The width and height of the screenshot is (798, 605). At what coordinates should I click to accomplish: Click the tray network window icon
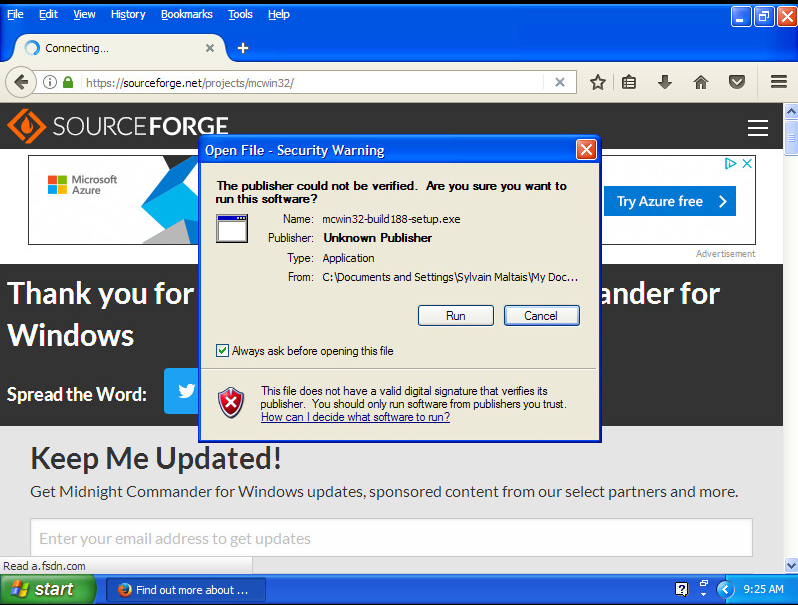point(704,584)
